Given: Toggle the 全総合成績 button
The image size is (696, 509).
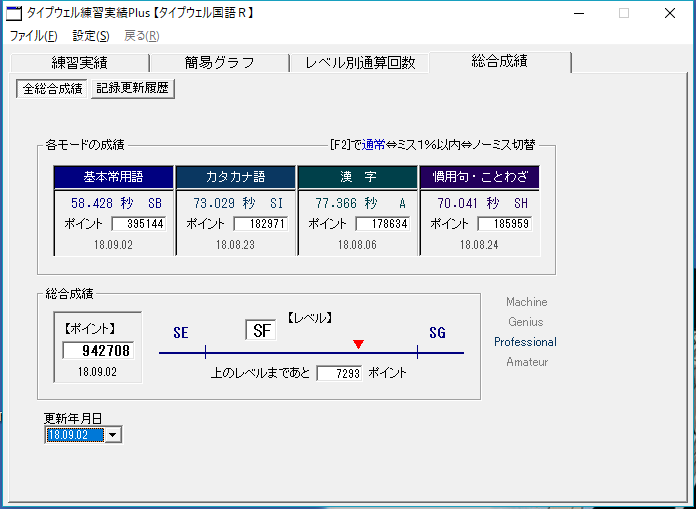Looking at the screenshot, I should tap(52, 88).
